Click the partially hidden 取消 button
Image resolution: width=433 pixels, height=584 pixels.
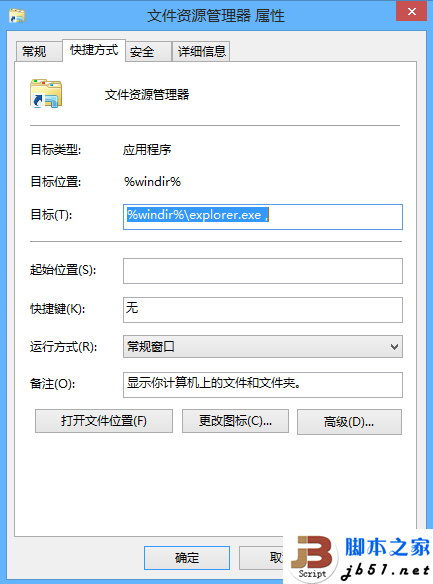pos(261,558)
